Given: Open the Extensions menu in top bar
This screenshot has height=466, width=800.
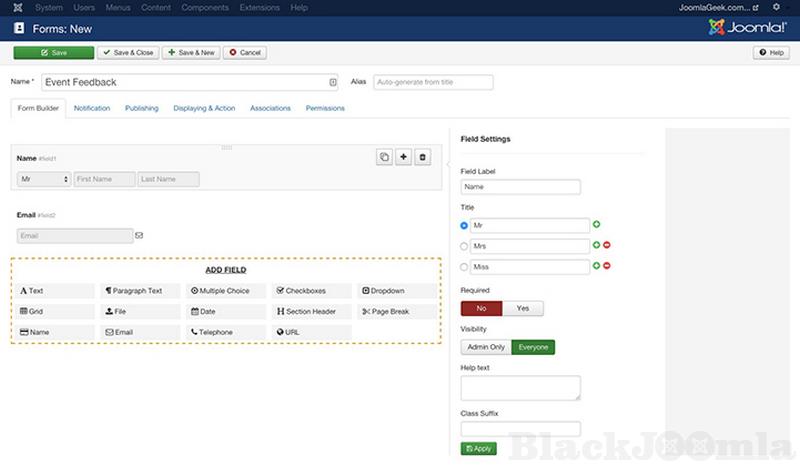Looking at the screenshot, I should click(x=258, y=7).
